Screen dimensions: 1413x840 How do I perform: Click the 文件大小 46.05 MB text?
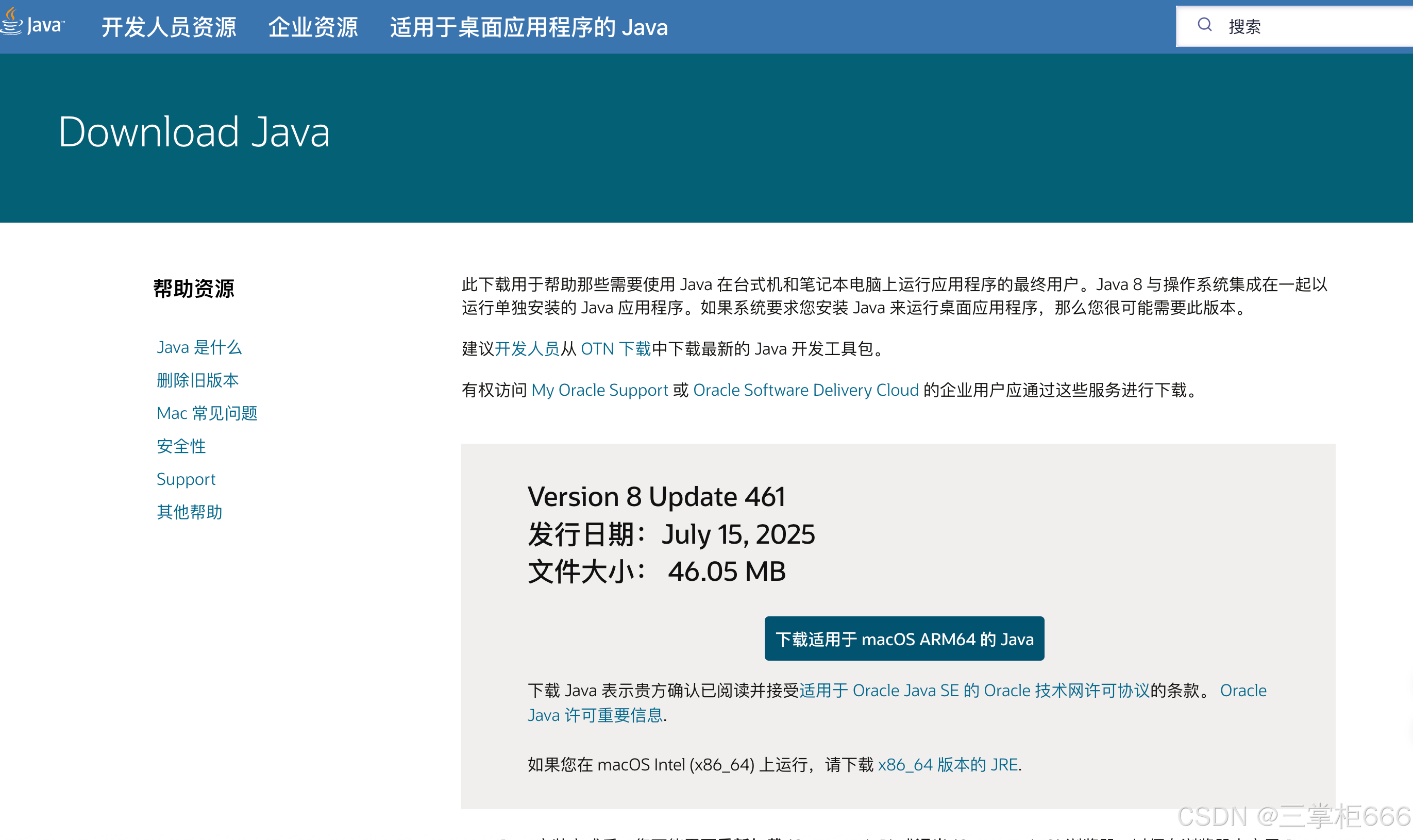coord(657,571)
